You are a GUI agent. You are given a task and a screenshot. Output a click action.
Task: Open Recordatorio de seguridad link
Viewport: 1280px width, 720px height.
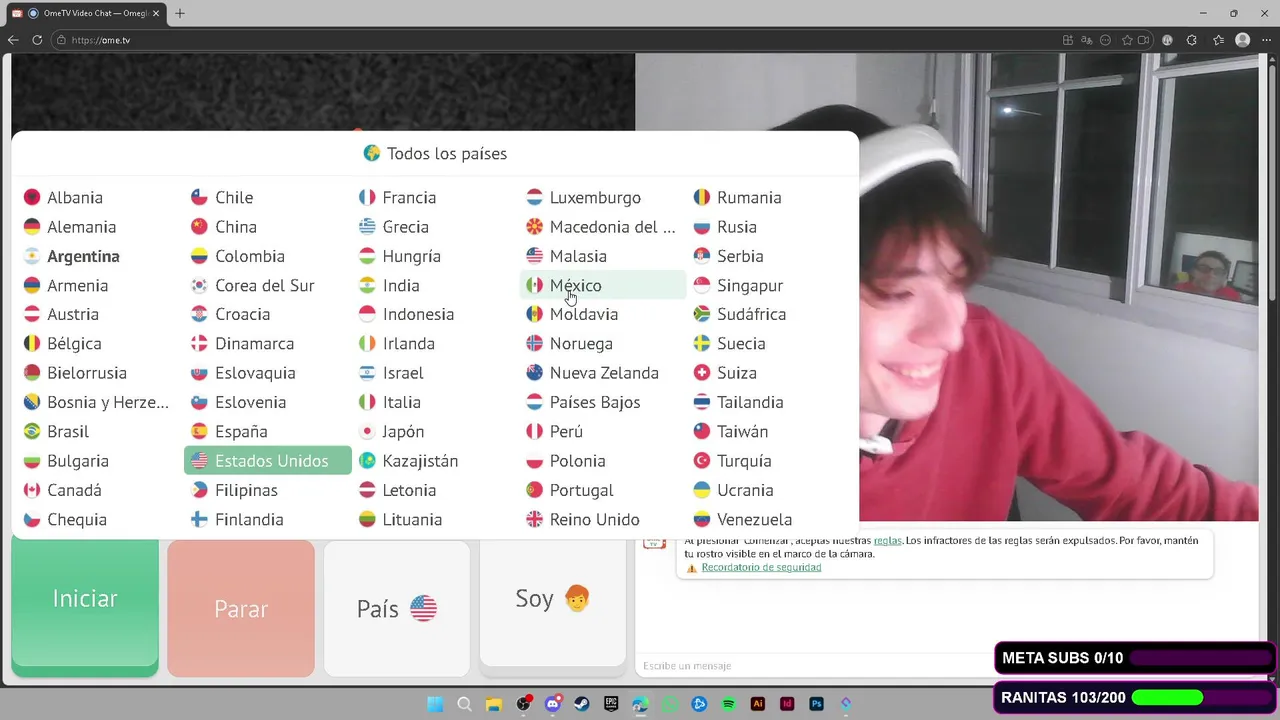tap(761, 567)
